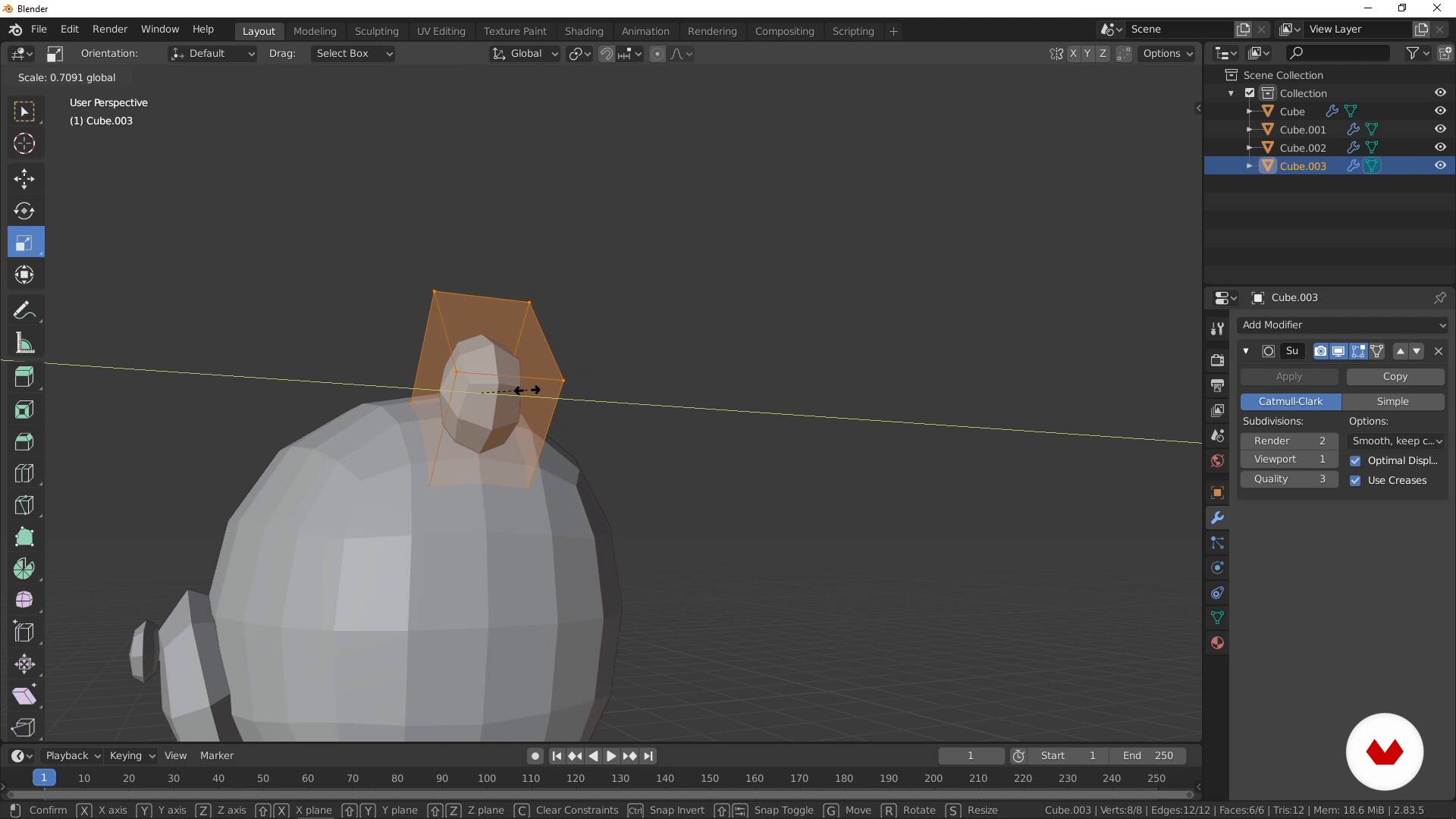Select the Cursor tool

click(24, 143)
